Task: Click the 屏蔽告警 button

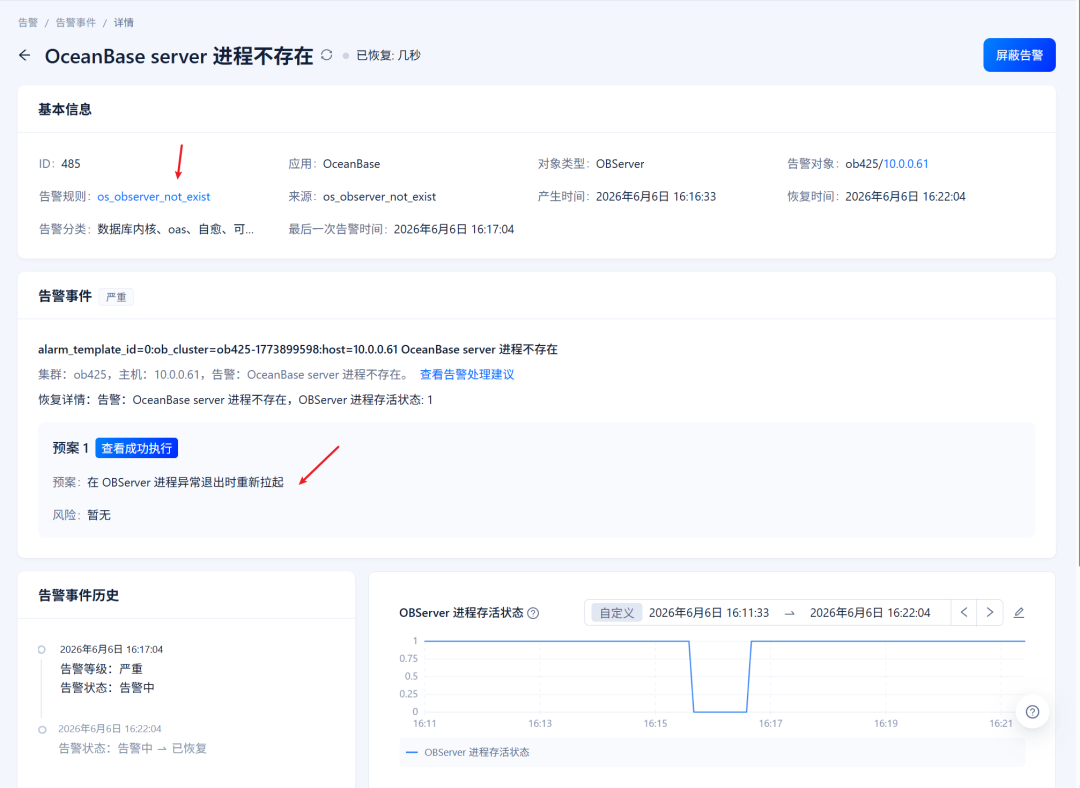Action: (1019, 55)
